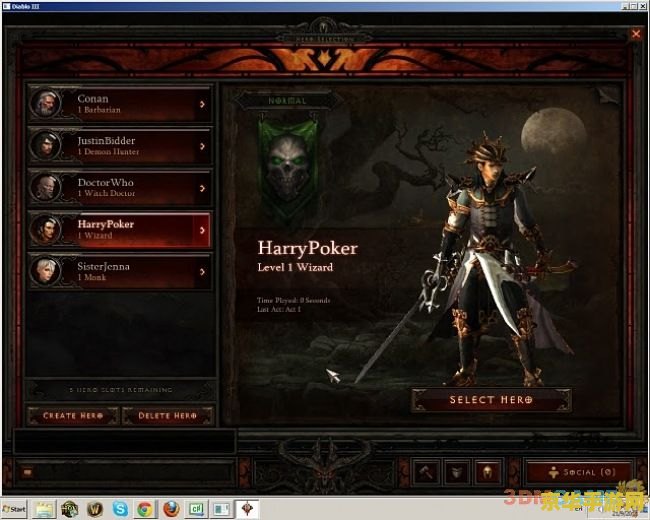The height and width of the screenshot is (520, 650).
Task: Open the World of Warcraft taskbar icon
Action: [95, 509]
